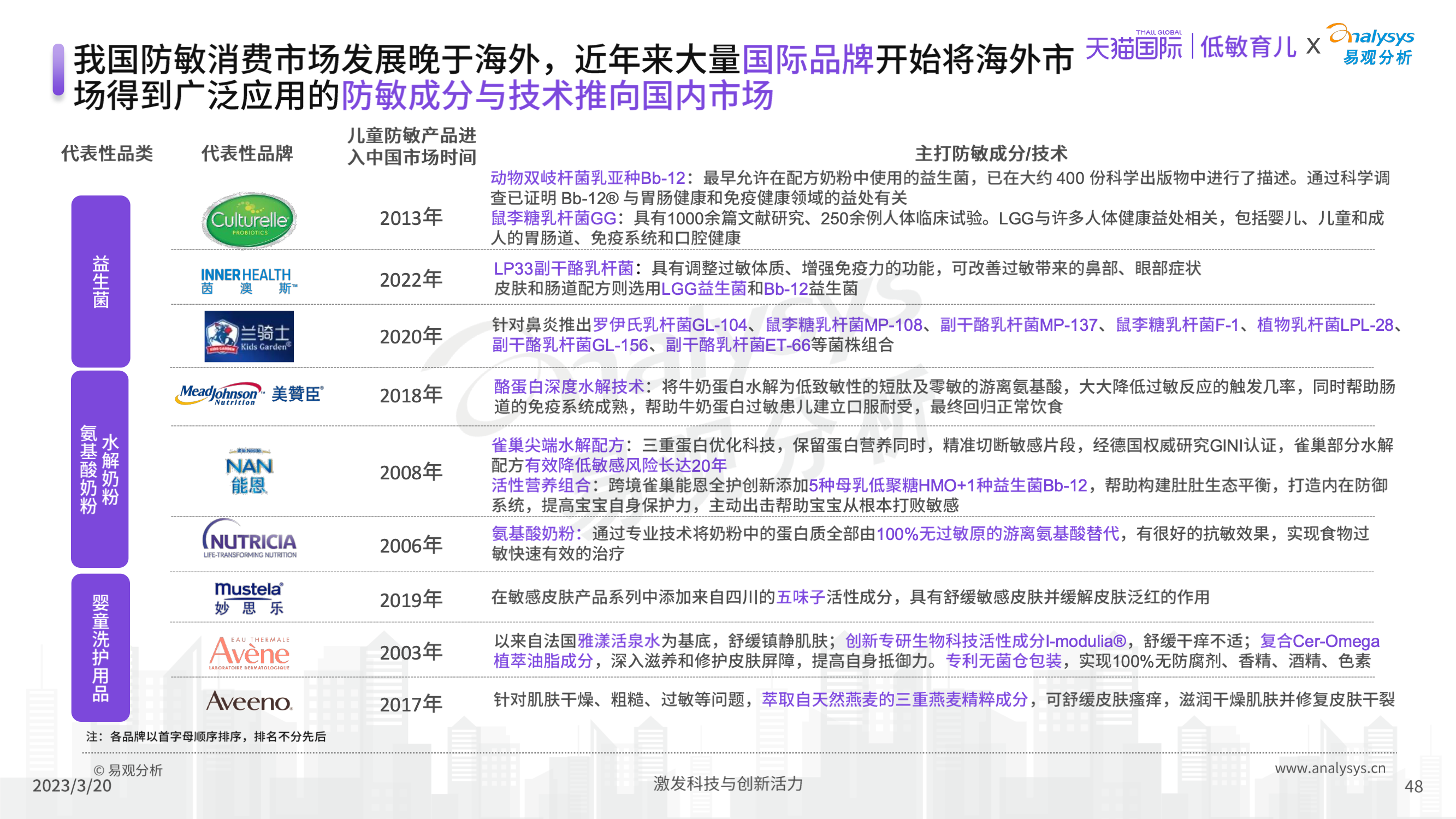Click the 2017年 entry for Aveeno
This screenshot has height=819, width=1456.
(411, 704)
